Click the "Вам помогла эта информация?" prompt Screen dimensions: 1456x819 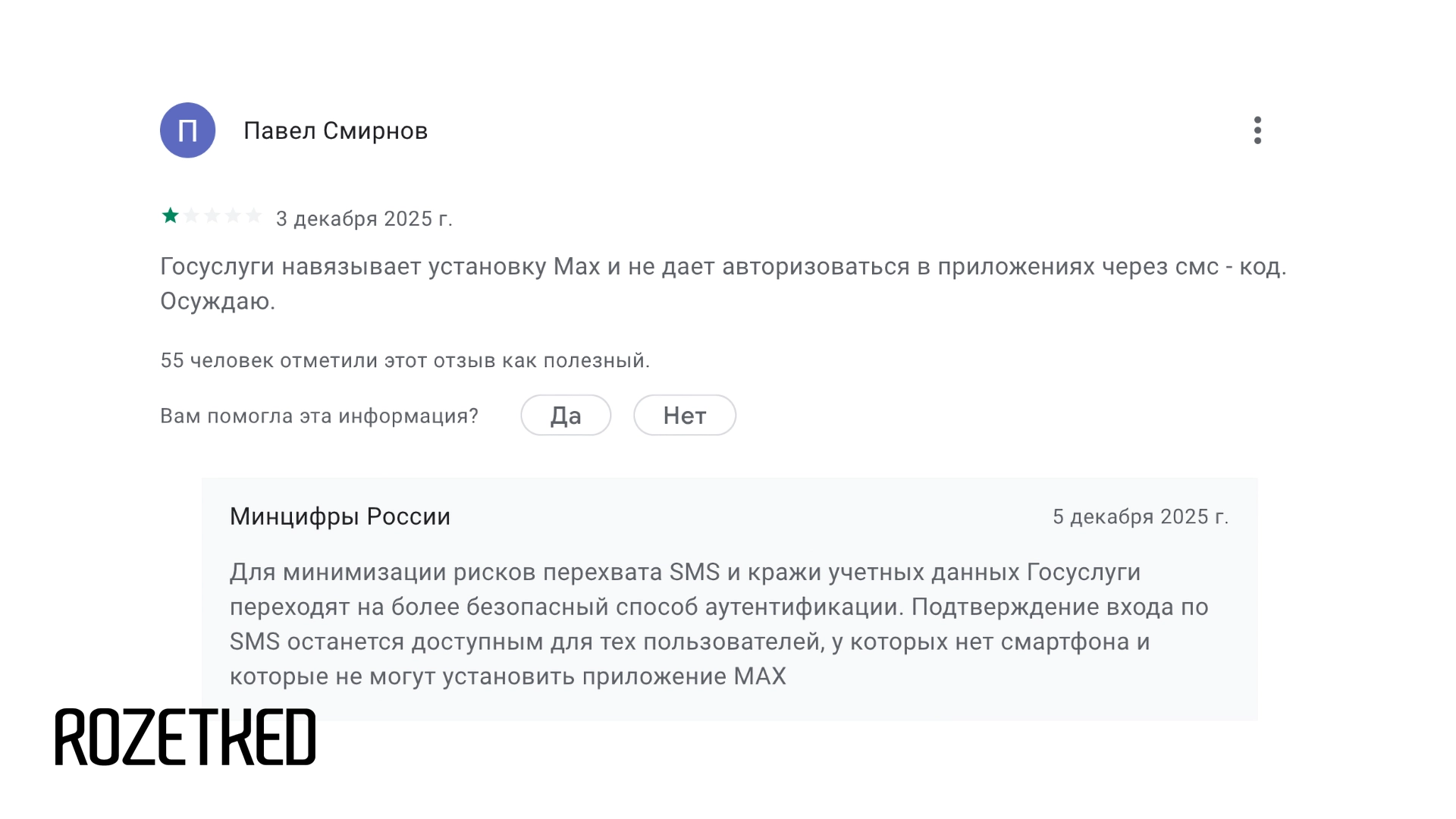tap(319, 416)
